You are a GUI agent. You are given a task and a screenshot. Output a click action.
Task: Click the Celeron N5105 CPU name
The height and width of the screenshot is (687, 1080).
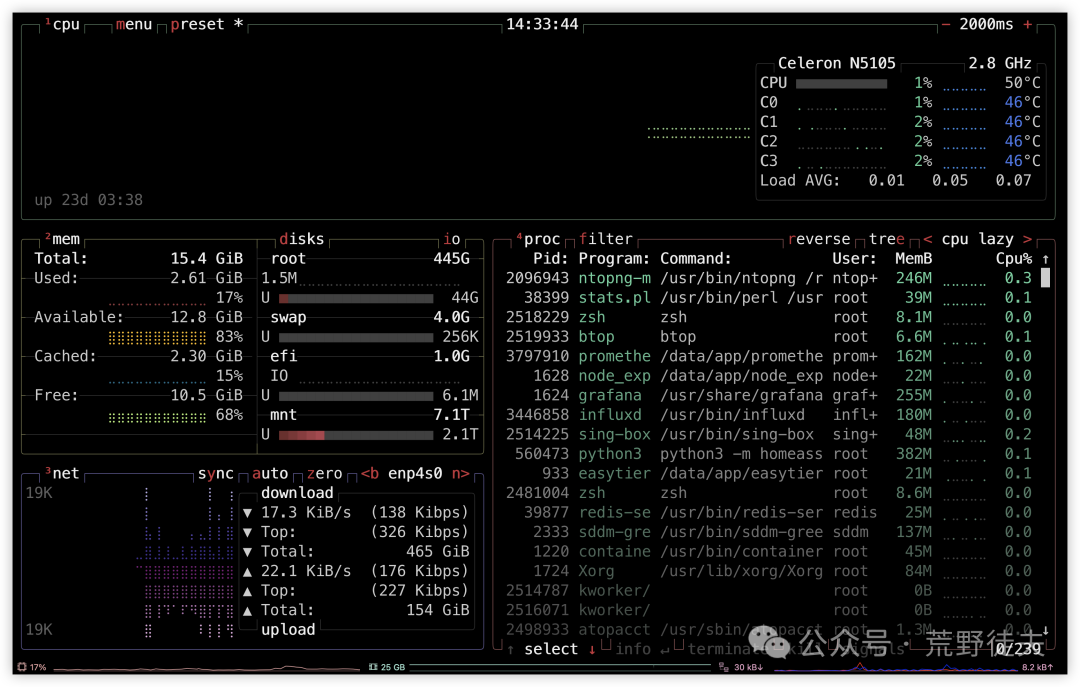(837, 63)
